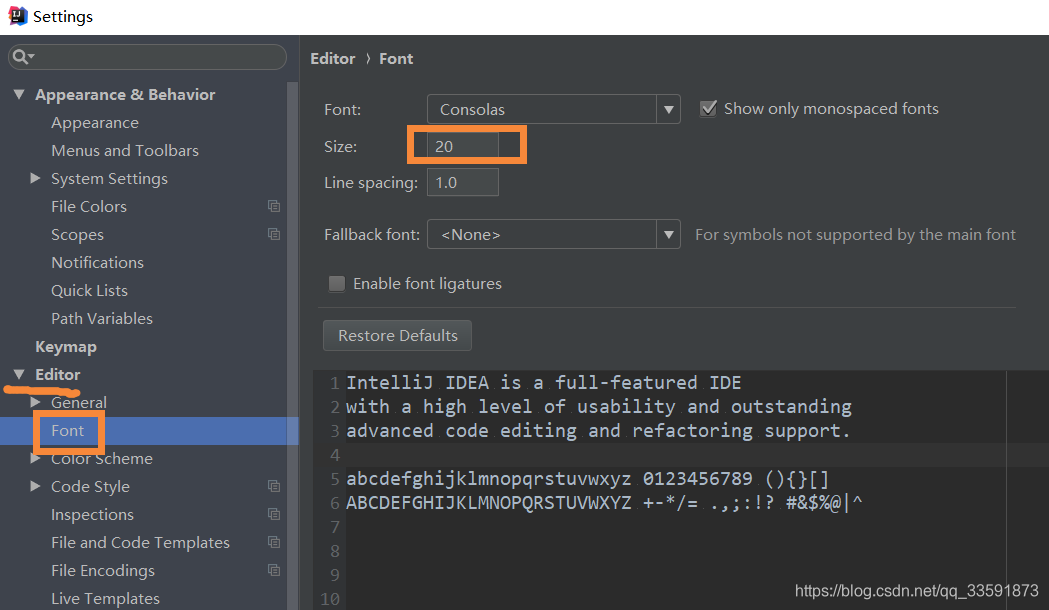Image resolution: width=1049 pixels, height=610 pixels.
Task: Select Font under Editor
Action: [68, 431]
